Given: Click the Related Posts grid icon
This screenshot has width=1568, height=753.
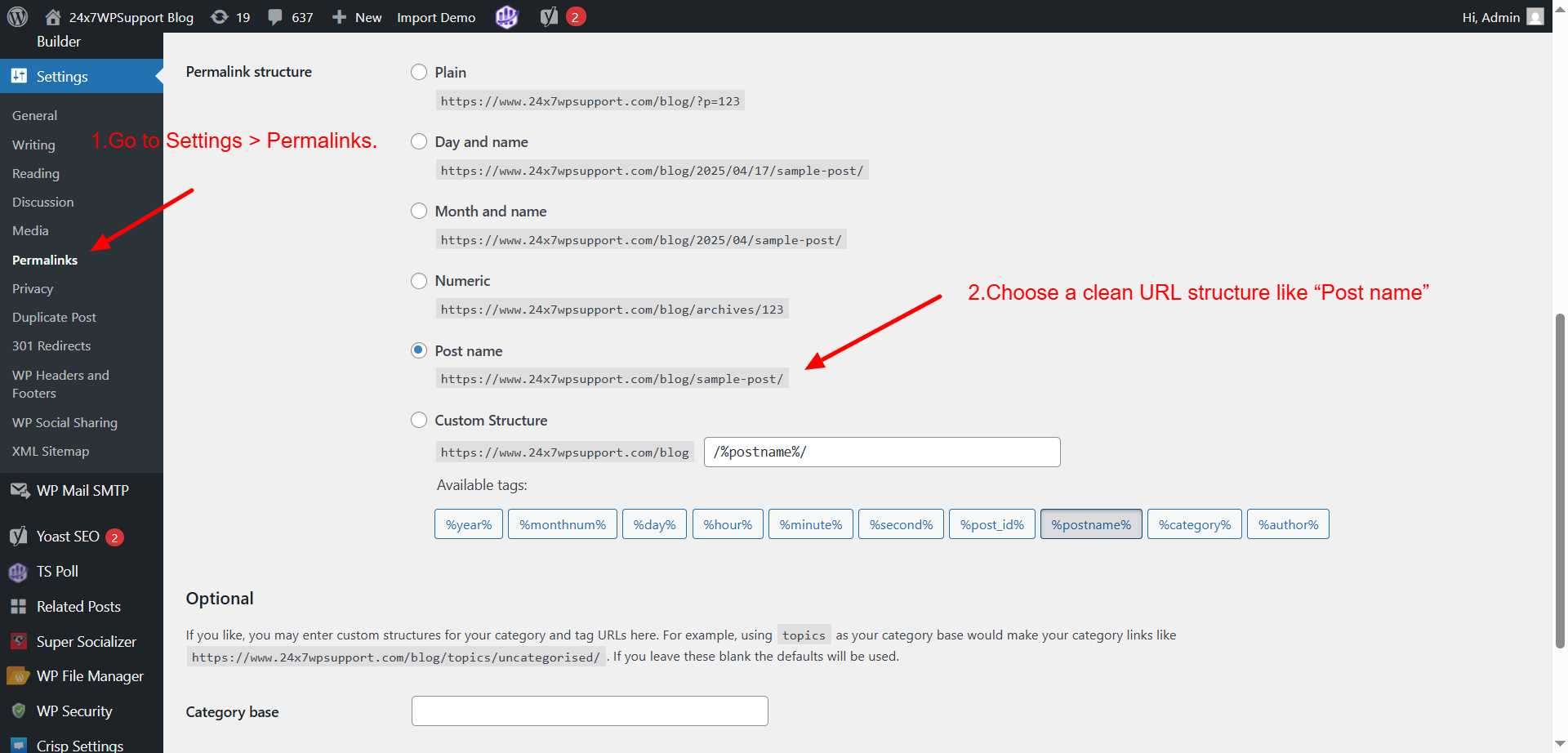Looking at the screenshot, I should pyautogui.click(x=18, y=606).
